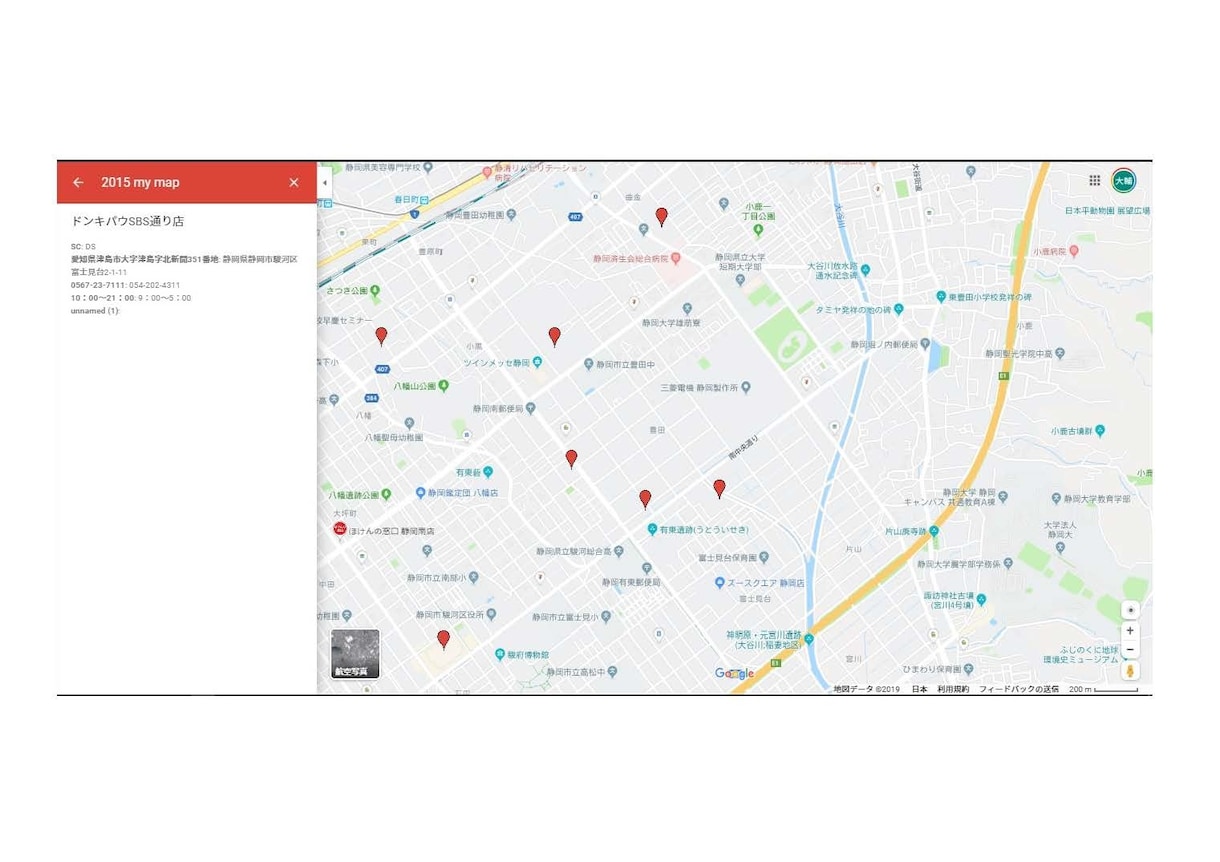Viewport: 1220px width, 862px height.
Task: Select the red pin below 静岡南郵便局
Action: (571, 458)
